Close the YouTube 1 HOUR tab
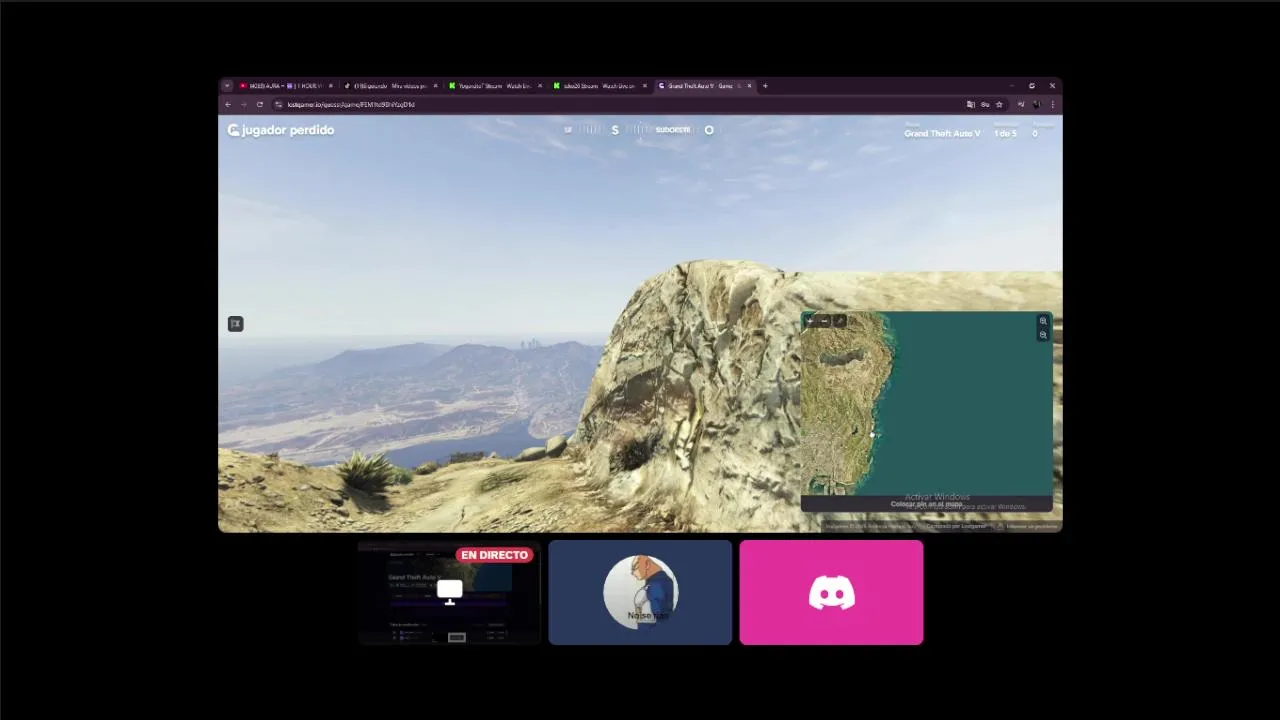Screen dimensions: 1280x720 [331, 86]
